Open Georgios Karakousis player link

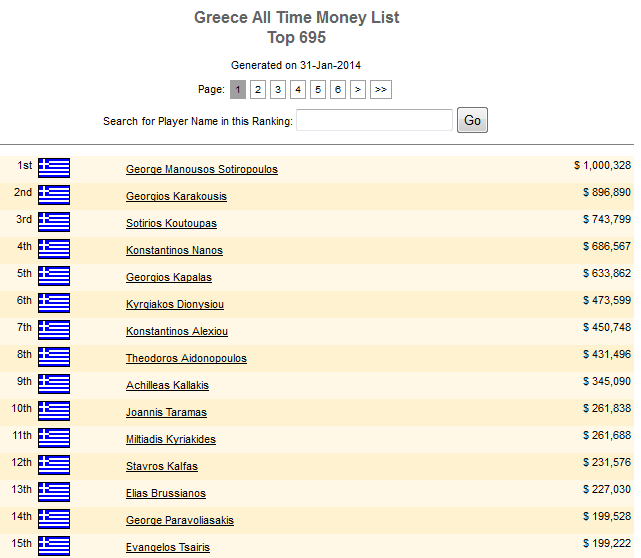[x=176, y=196]
